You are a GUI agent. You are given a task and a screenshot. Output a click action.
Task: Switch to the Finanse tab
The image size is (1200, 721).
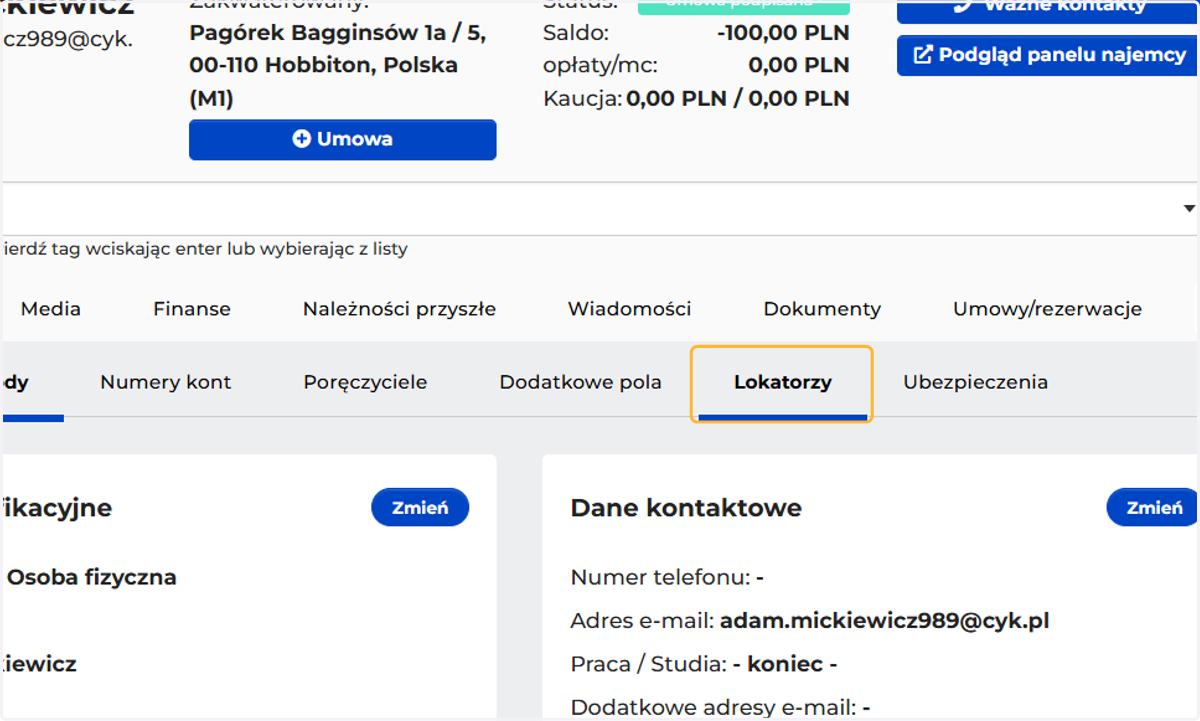192,309
